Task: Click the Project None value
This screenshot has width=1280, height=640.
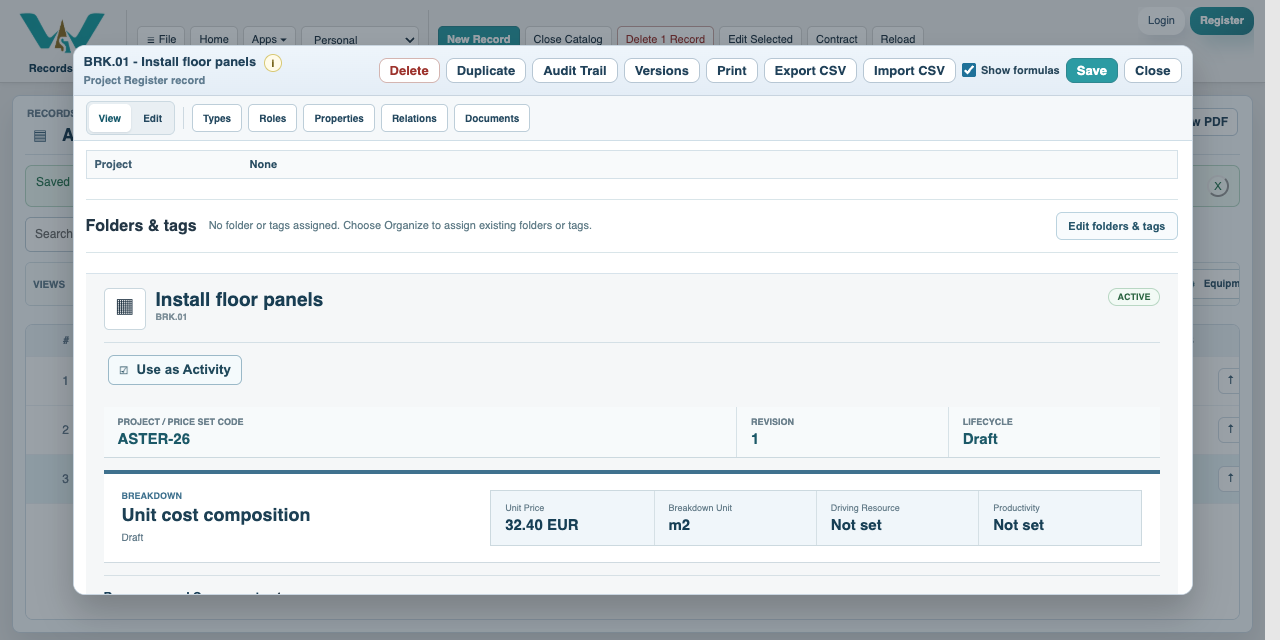Action: tap(263, 164)
